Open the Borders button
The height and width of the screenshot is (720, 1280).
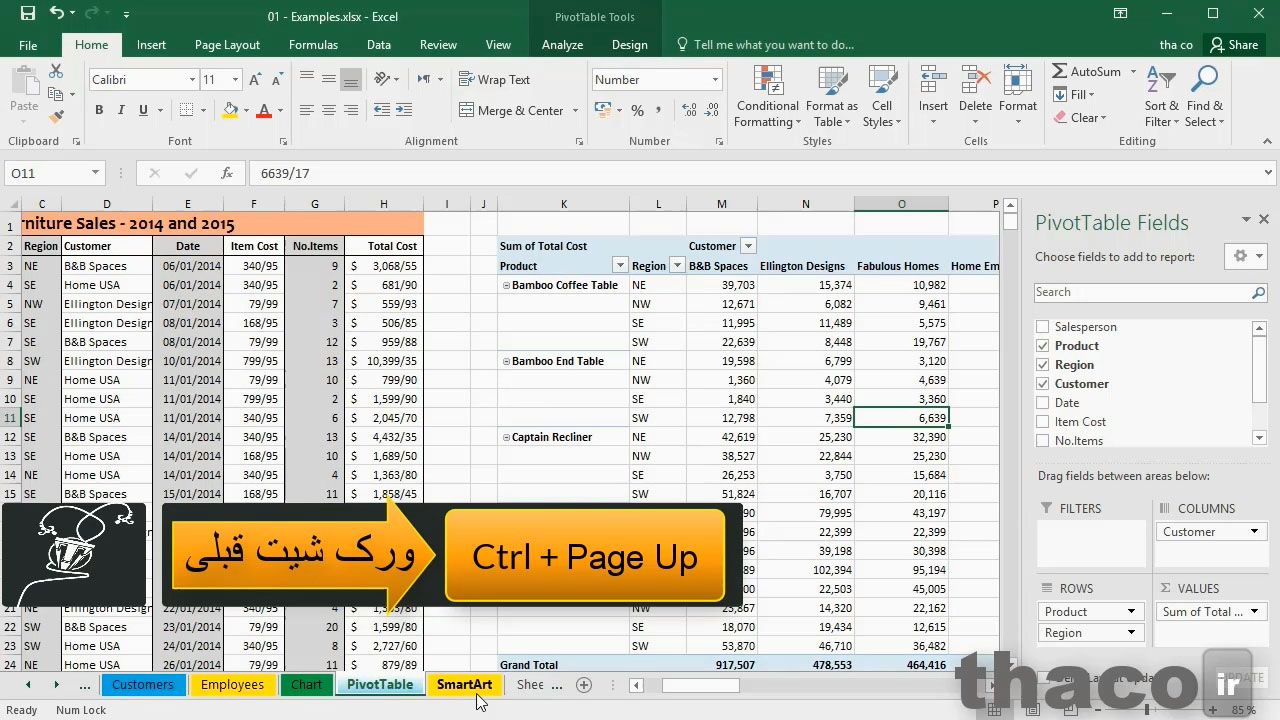[x=185, y=110]
